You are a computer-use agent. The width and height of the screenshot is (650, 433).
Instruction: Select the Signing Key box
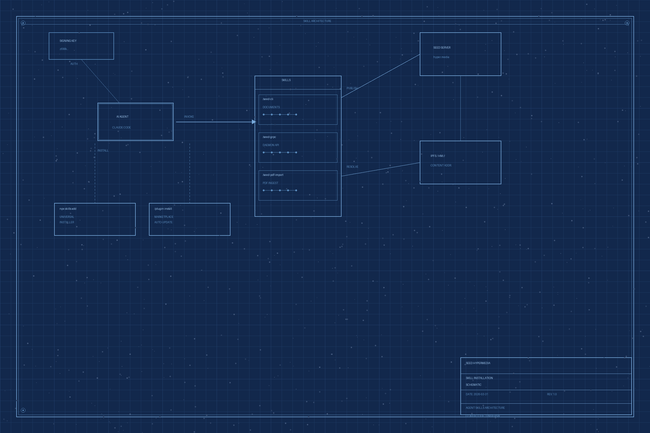tap(81, 46)
